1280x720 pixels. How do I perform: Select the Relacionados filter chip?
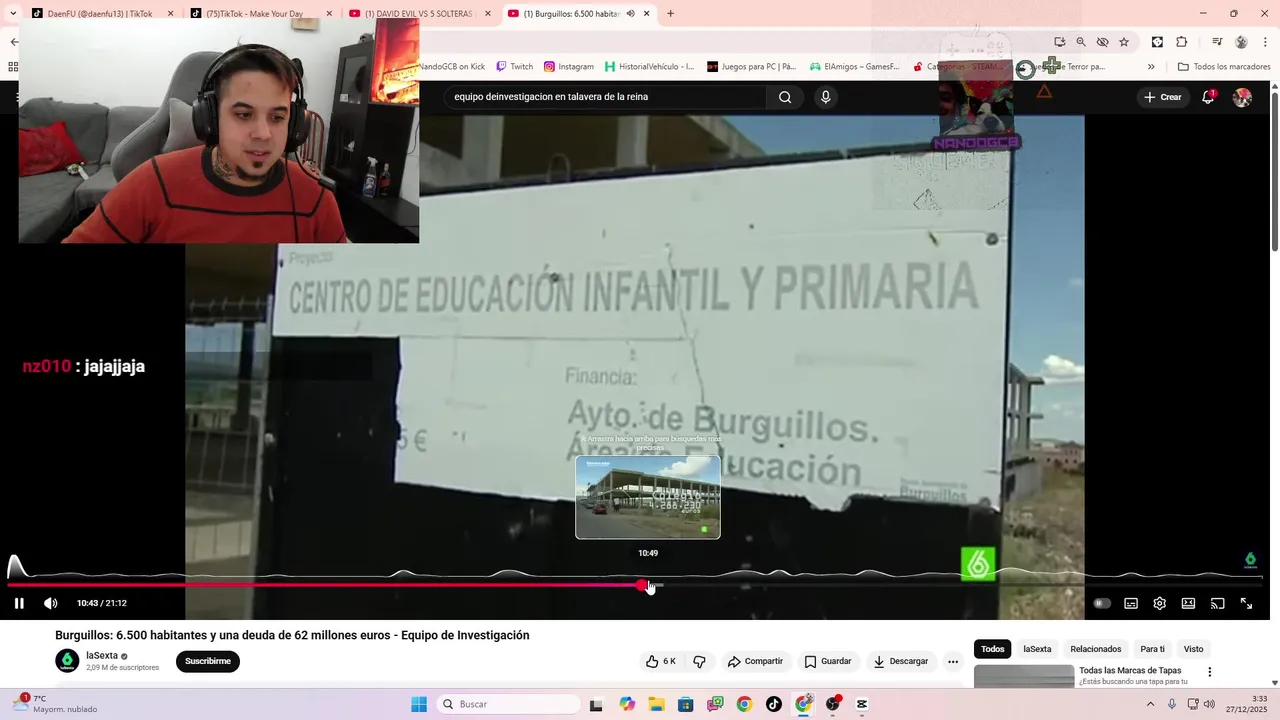[x=1096, y=649]
